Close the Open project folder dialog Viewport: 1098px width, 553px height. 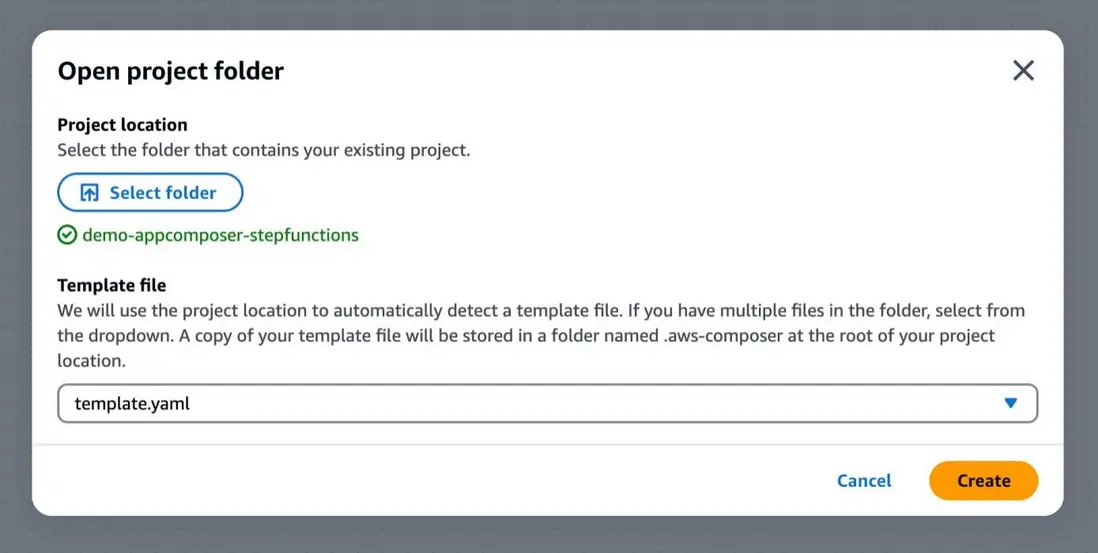click(1023, 70)
